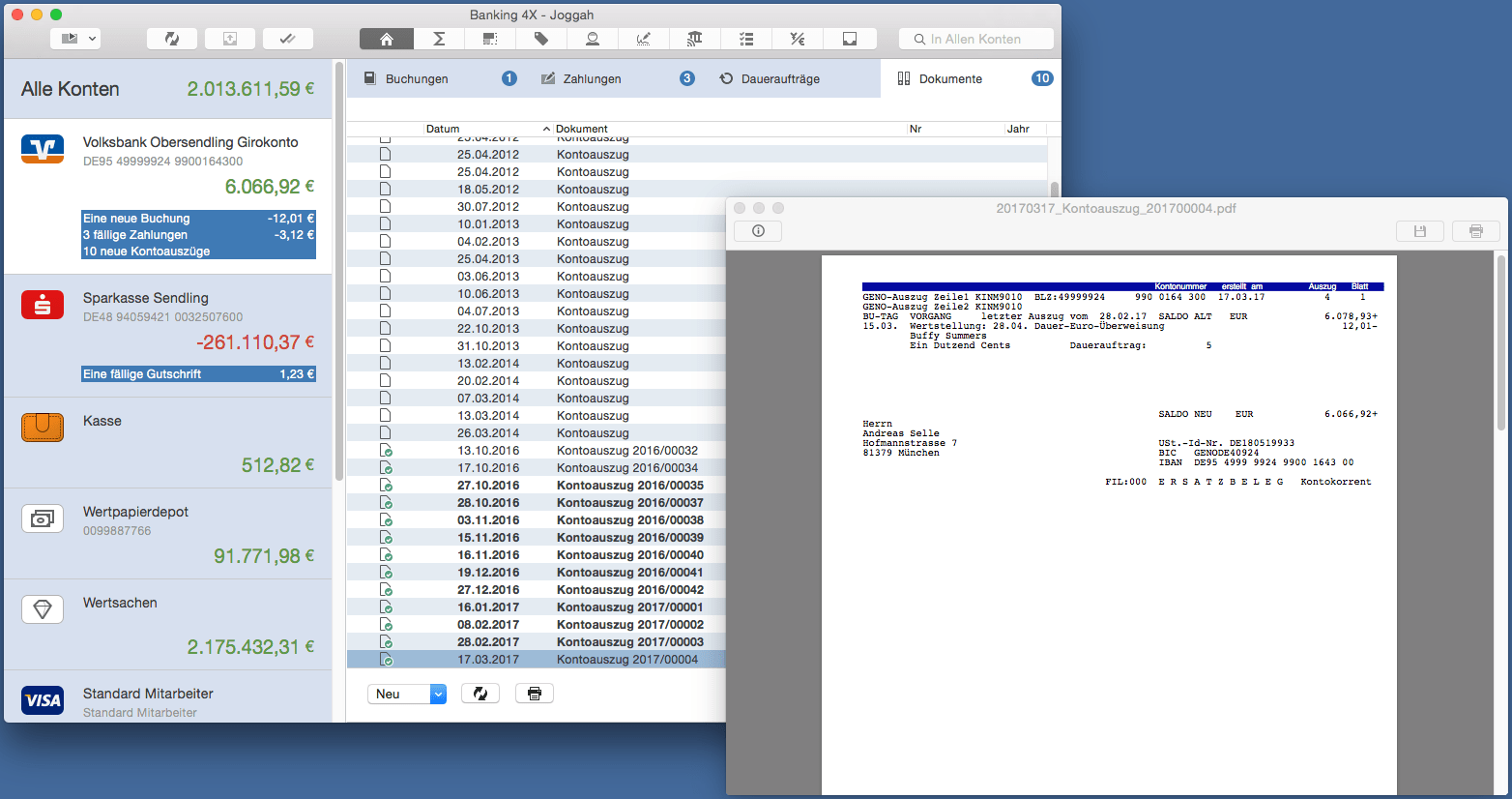This screenshot has height=799, width=1512.
Task: Select the Home overview toolbar icon
Action: (386, 39)
